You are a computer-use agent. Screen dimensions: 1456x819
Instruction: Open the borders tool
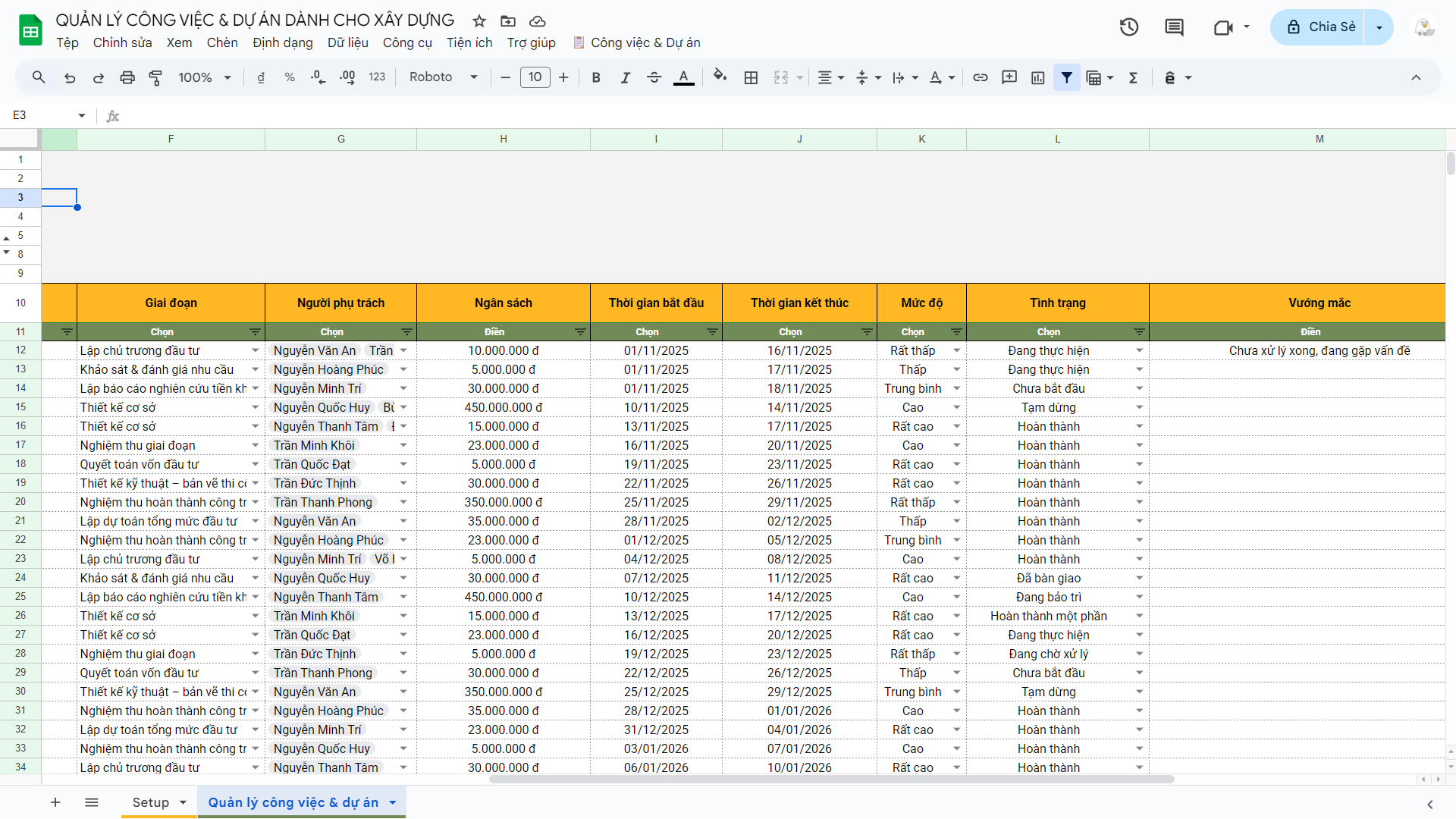point(751,77)
